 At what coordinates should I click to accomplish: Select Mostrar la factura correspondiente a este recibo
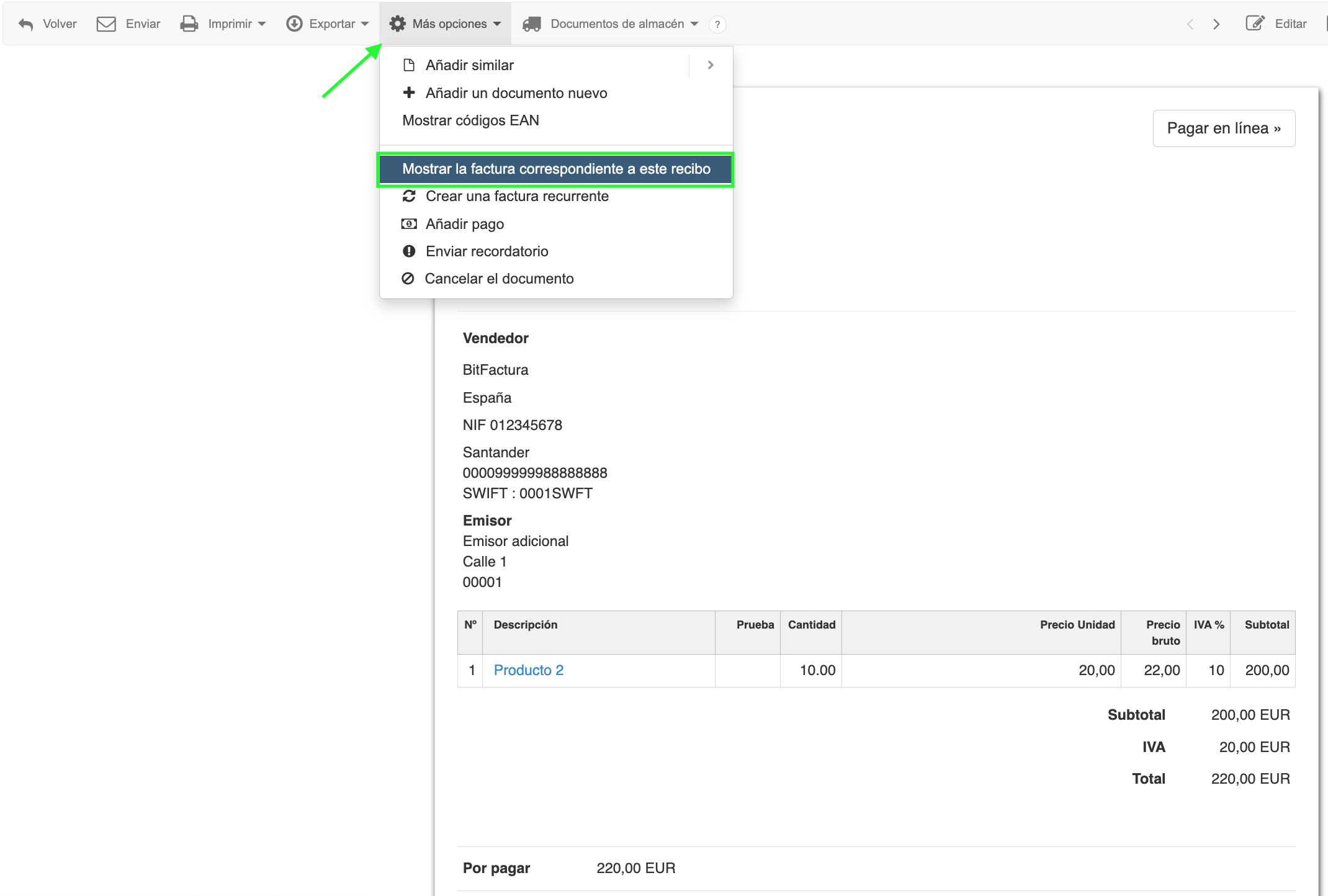coord(556,169)
